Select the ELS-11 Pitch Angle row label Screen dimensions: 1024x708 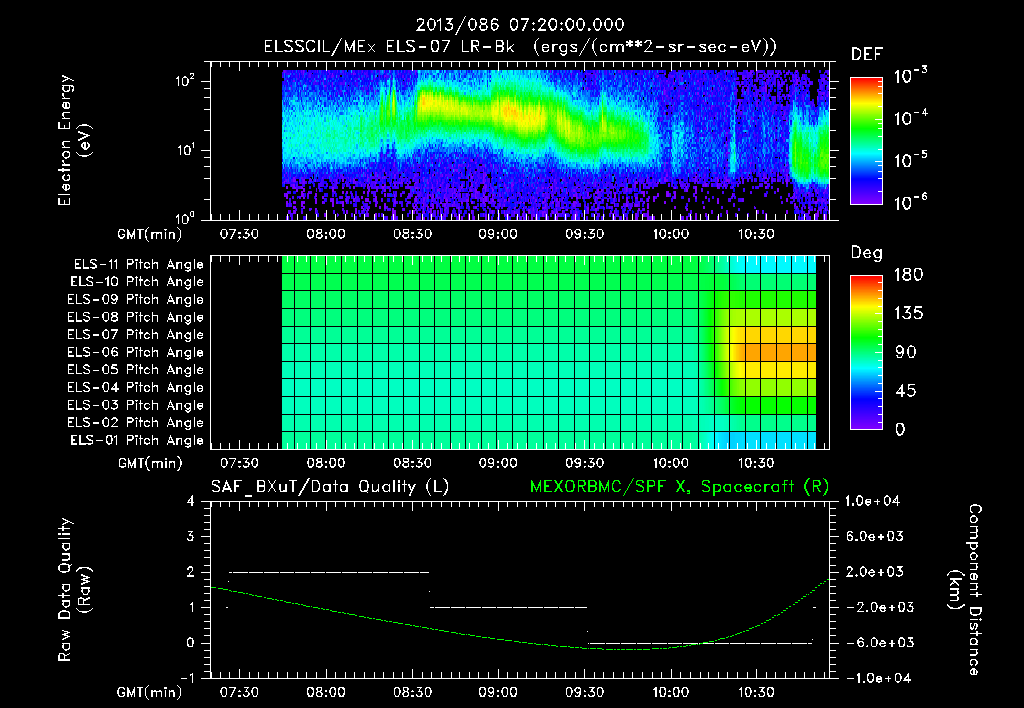coord(138,265)
